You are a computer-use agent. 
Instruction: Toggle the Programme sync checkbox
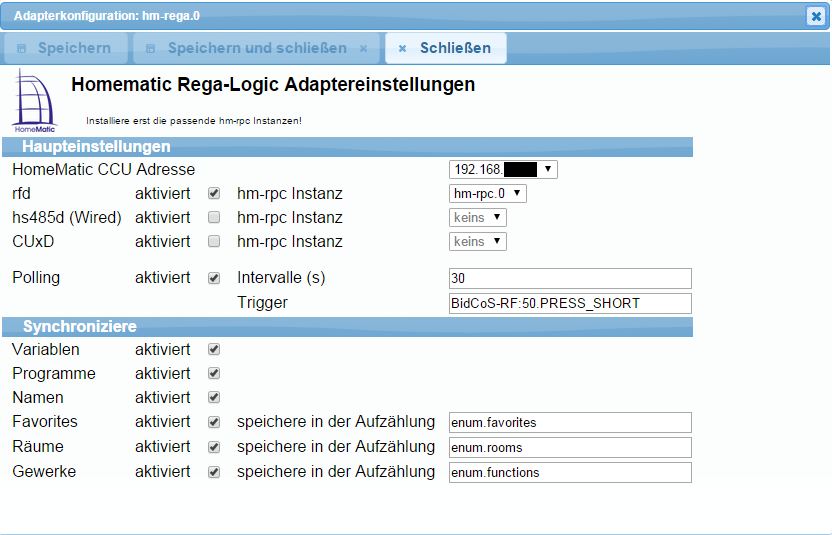214,373
